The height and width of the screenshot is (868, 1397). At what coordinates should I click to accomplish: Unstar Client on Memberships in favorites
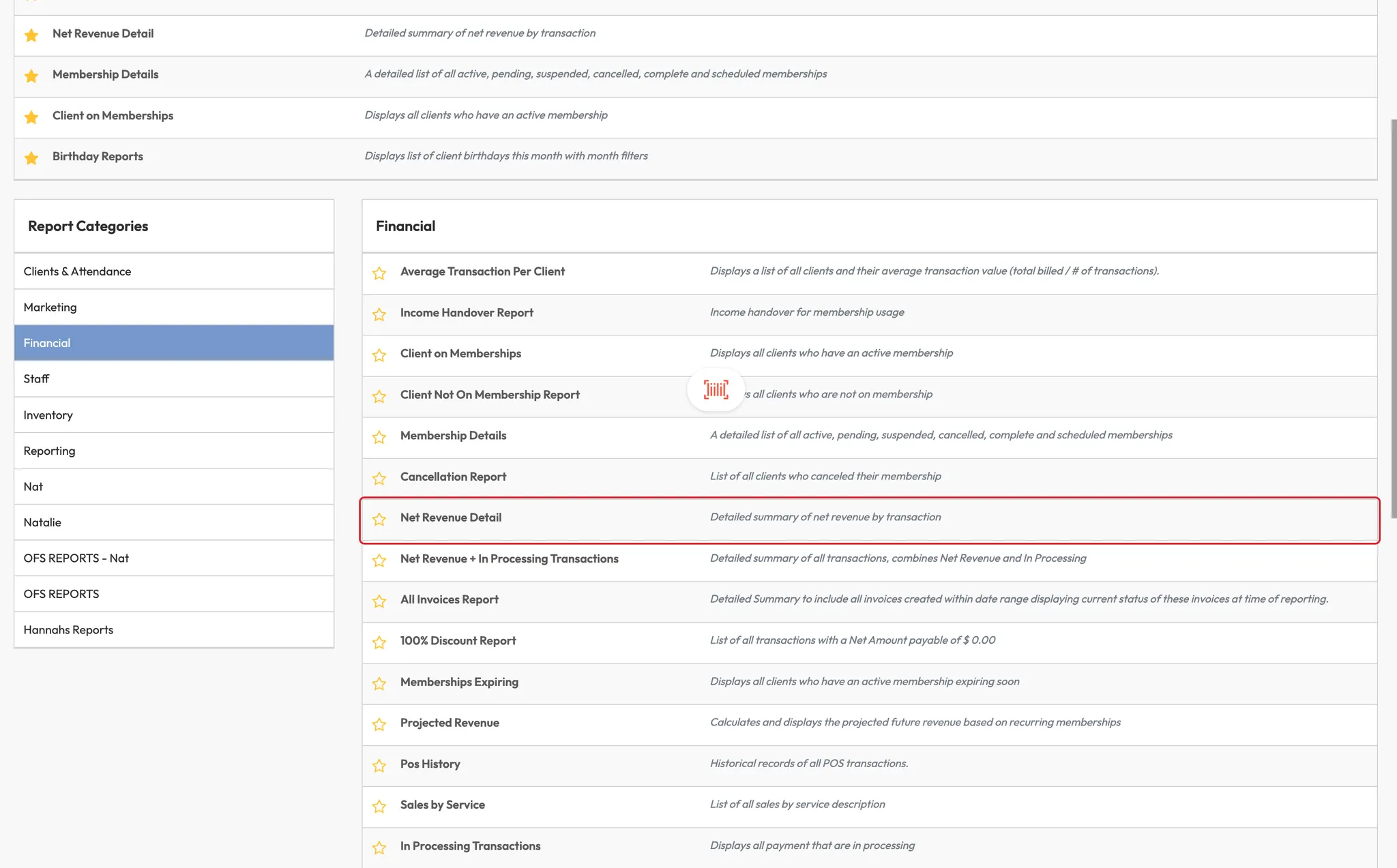[31, 117]
